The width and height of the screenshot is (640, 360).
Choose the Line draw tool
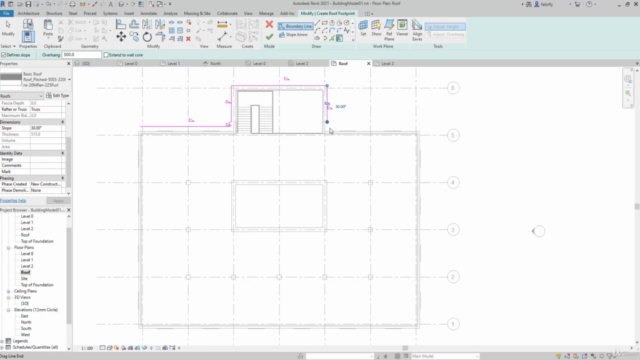click(x=317, y=23)
